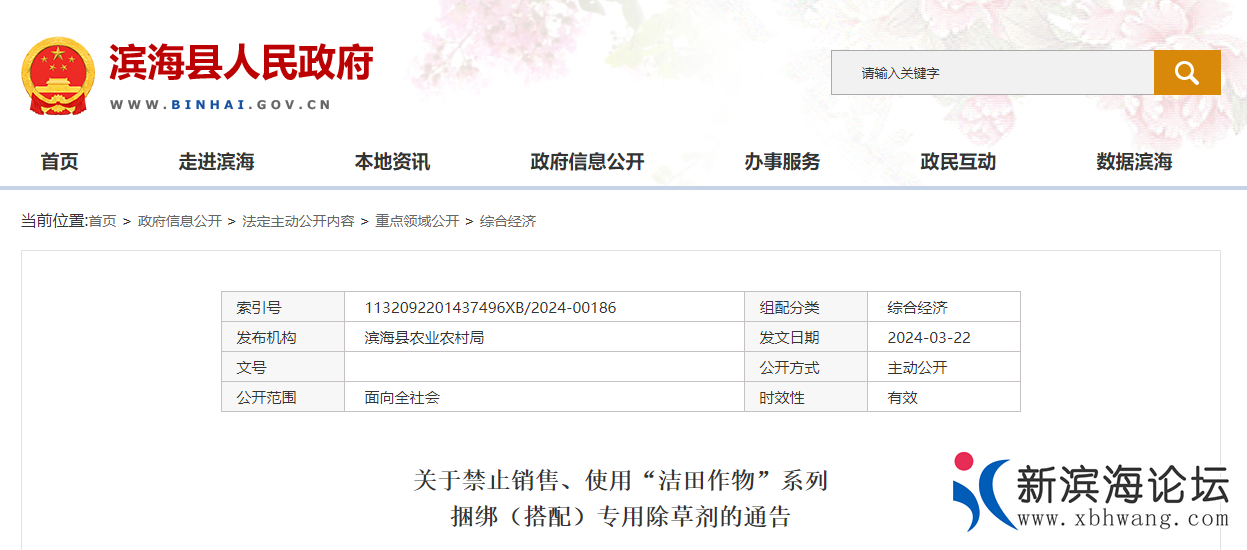Click the 法定主动公开内容 breadcrumb link
The height and width of the screenshot is (550, 1247).
[x=298, y=221]
